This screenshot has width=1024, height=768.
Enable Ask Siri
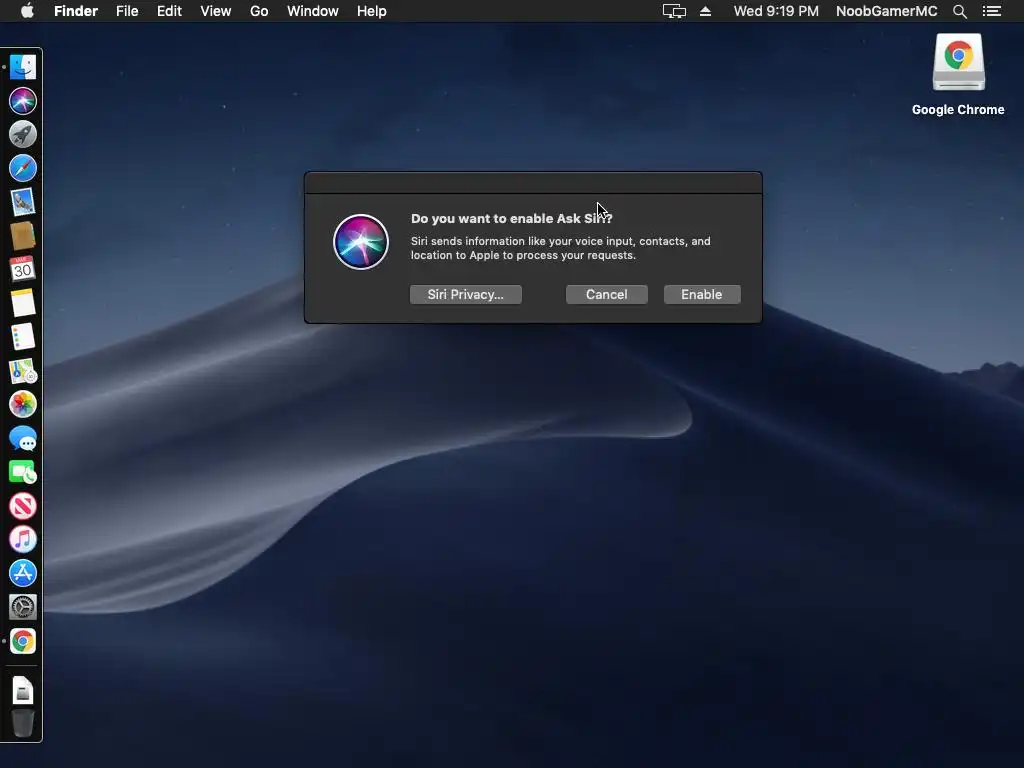tap(702, 295)
